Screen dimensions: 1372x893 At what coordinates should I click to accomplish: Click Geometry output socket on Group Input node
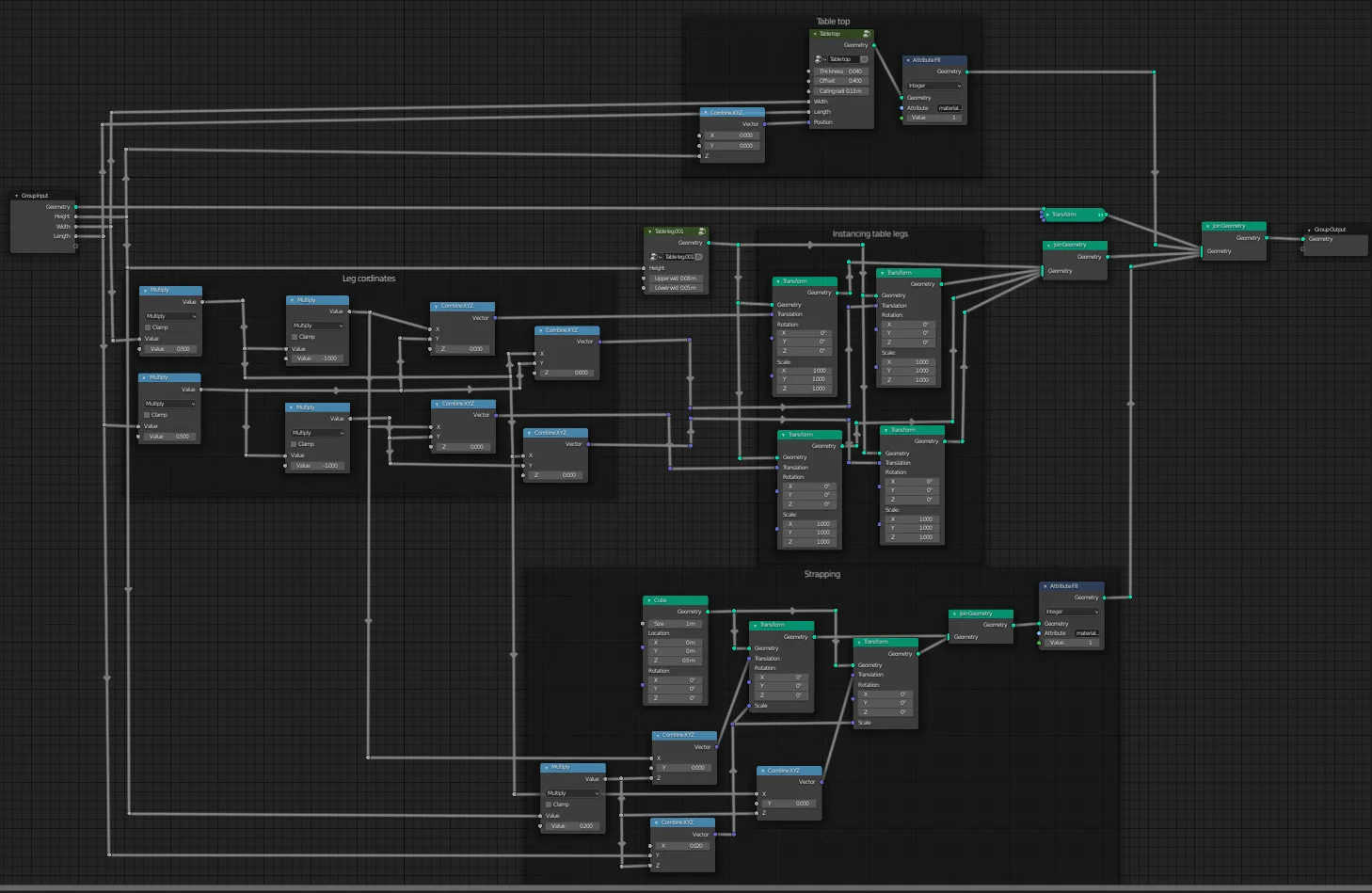pos(76,207)
